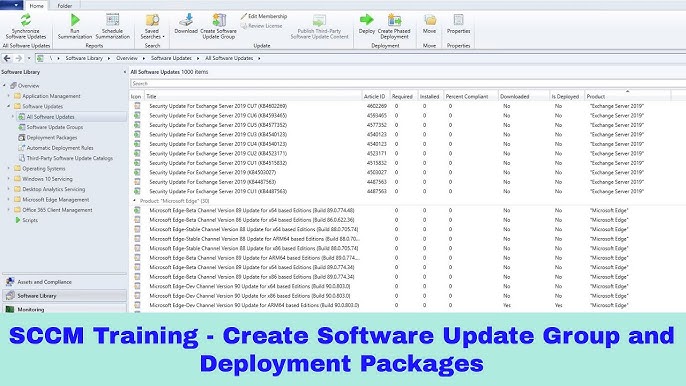
Task: Expand Windows 10 Servicing node
Action: (x=8, y=179)
